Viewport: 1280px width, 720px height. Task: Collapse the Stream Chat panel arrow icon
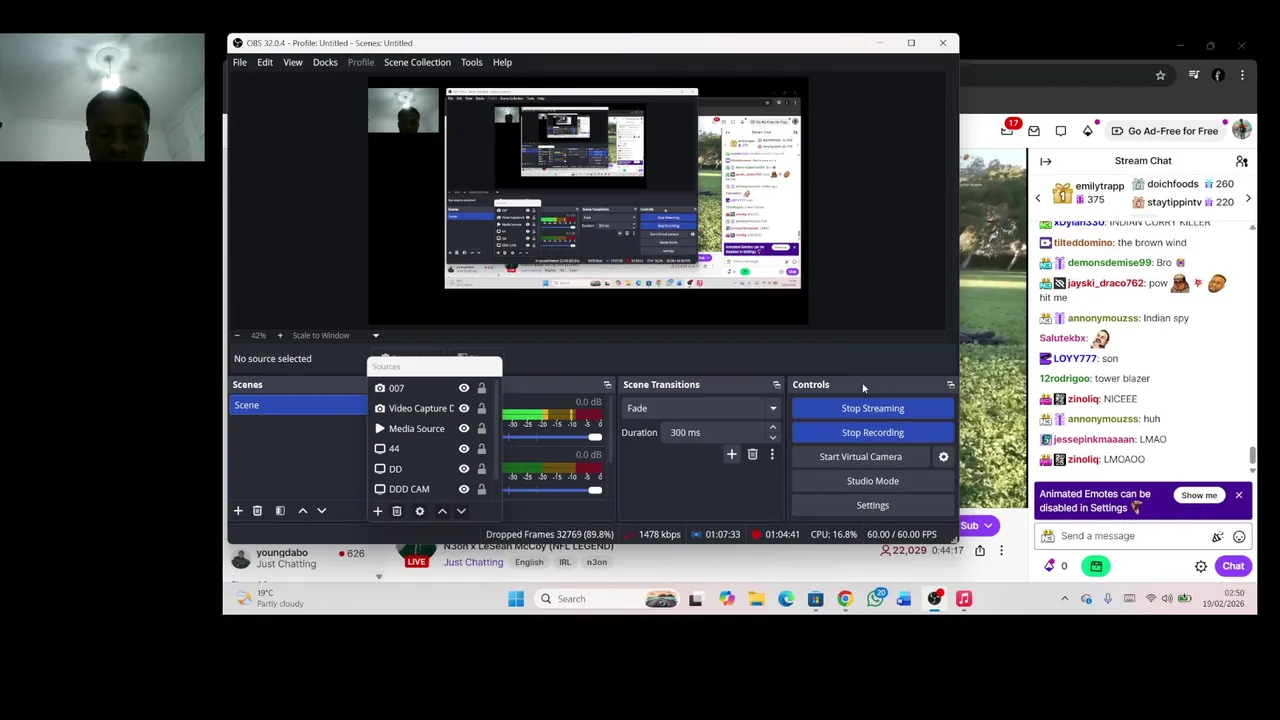pyautogui.click(x=1046, y=161)
